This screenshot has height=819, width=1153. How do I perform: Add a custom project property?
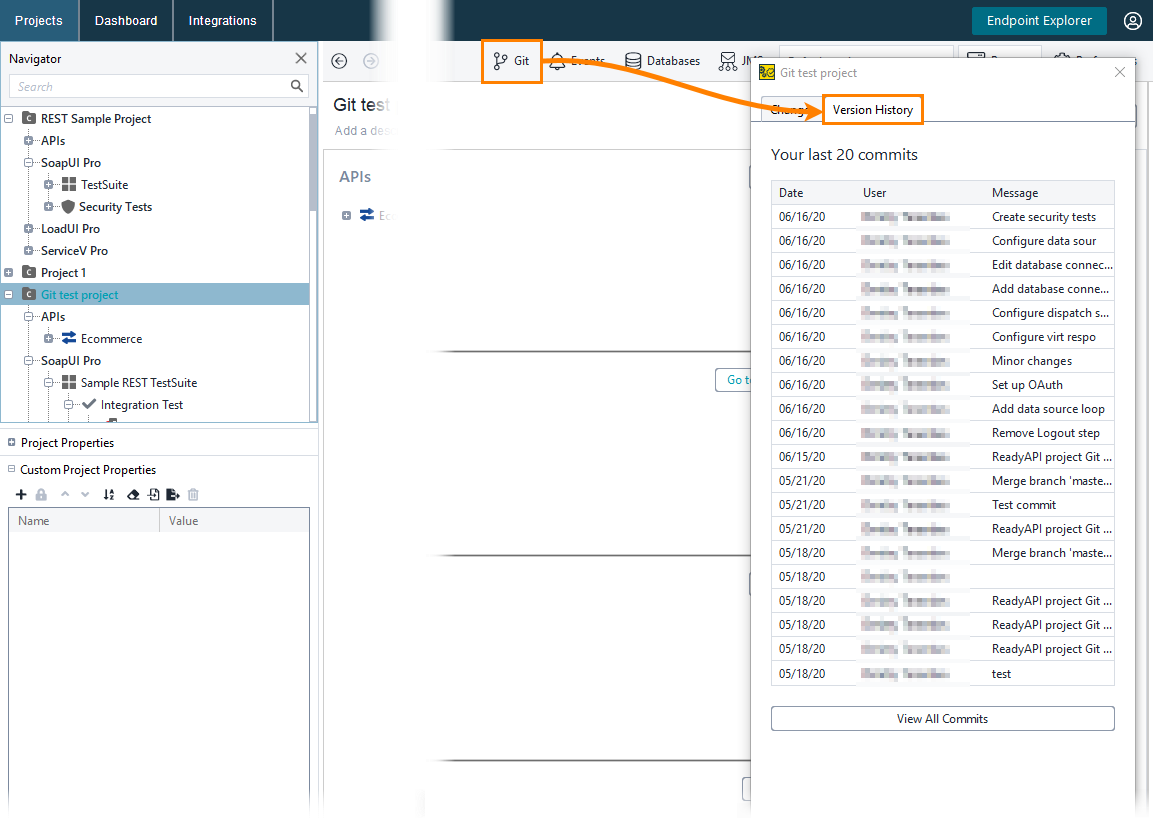click(x=21, y=495)
